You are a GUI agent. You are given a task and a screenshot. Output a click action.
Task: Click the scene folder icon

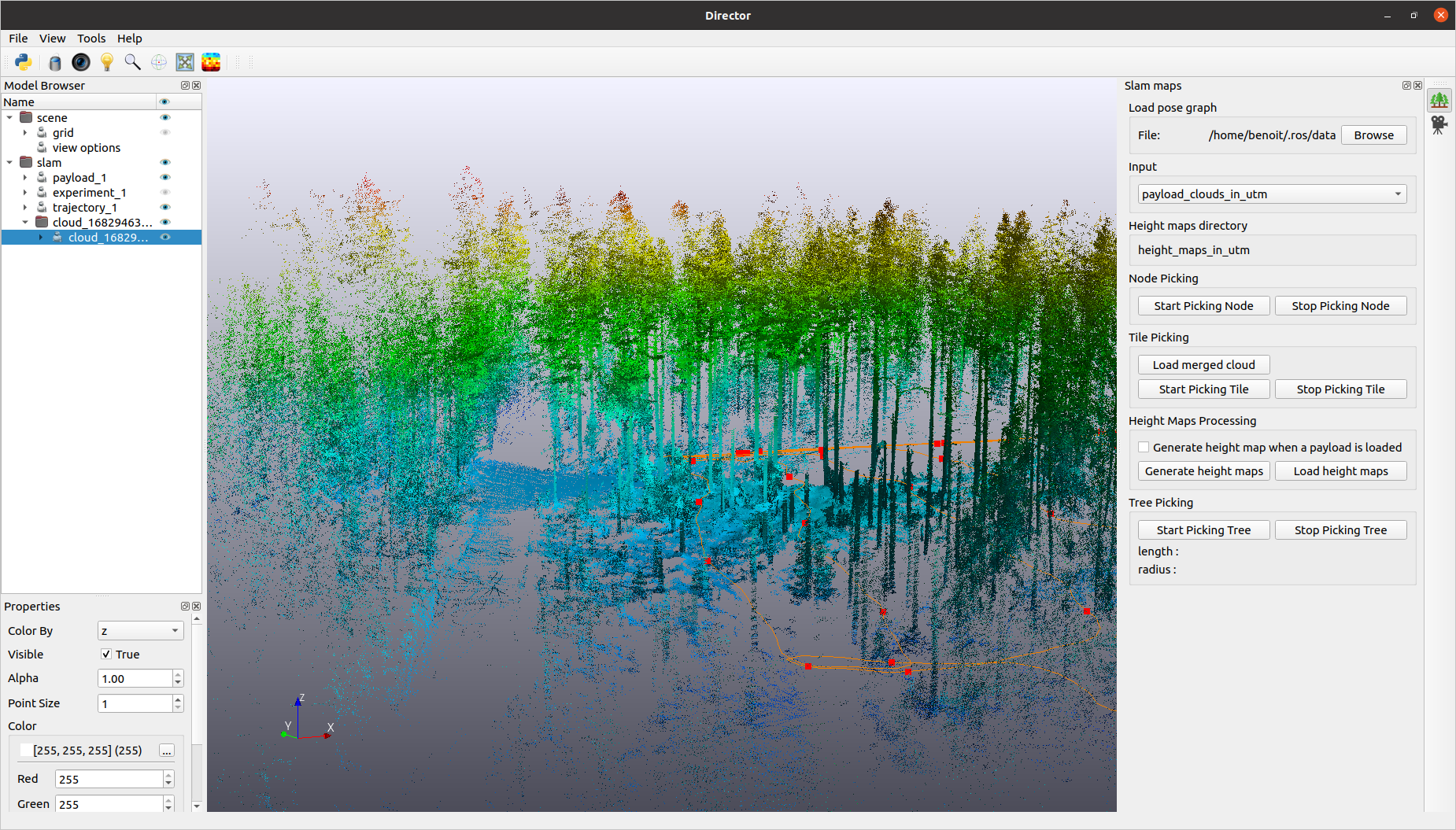(x=26, y=117)
